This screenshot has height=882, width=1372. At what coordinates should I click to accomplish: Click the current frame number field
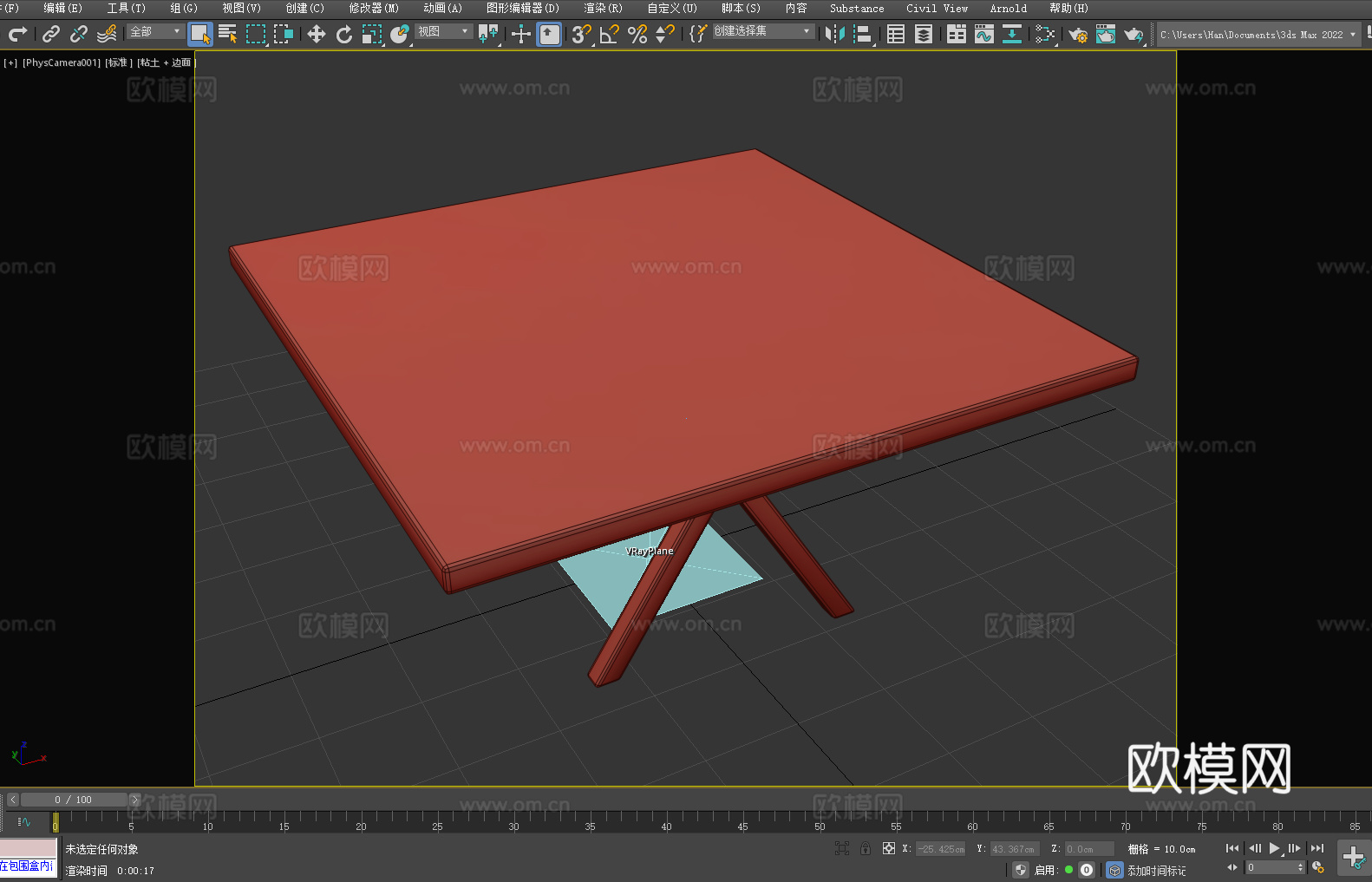tap(1271, 867)
